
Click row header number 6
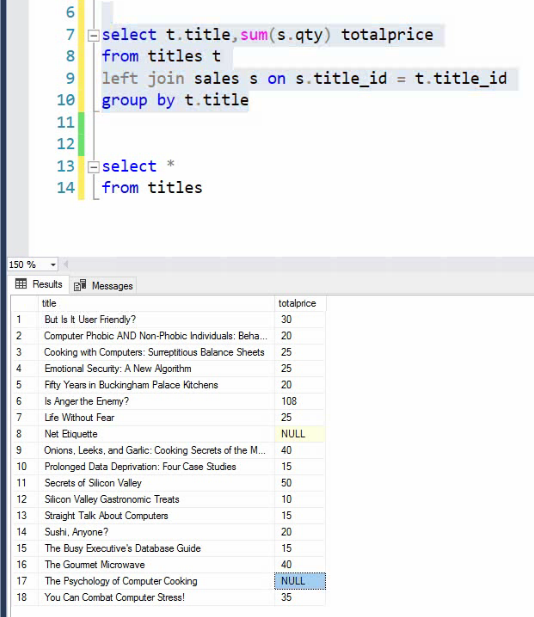pyautogui.click(x=25, y=401)
